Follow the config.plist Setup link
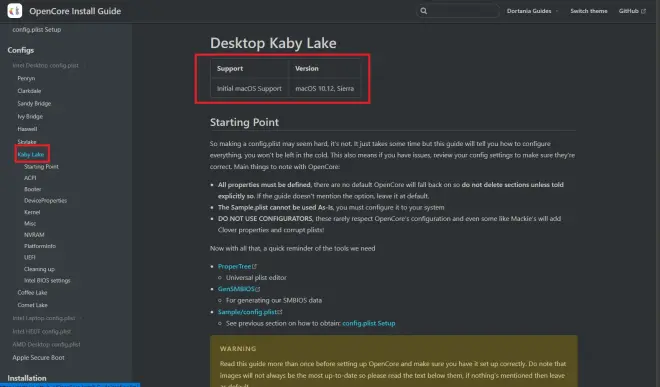Image resolution: width=660 pixels, height=387 pixels. click(x=369, y=323)
